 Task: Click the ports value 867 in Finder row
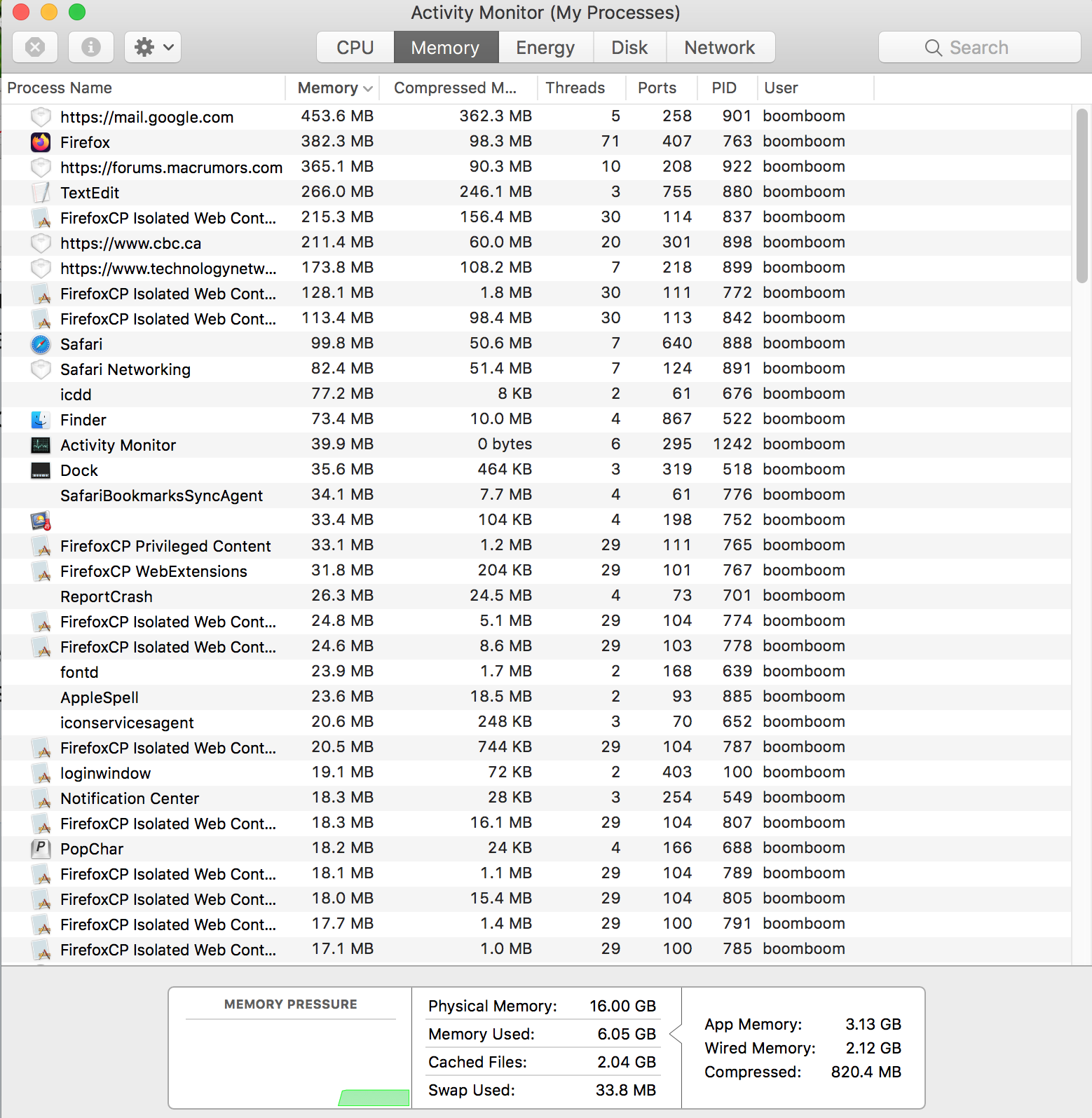[677, 418]
